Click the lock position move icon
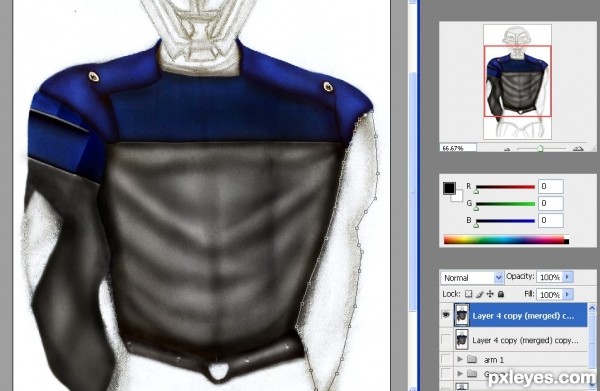600x391 pixels. click(490, 294)
